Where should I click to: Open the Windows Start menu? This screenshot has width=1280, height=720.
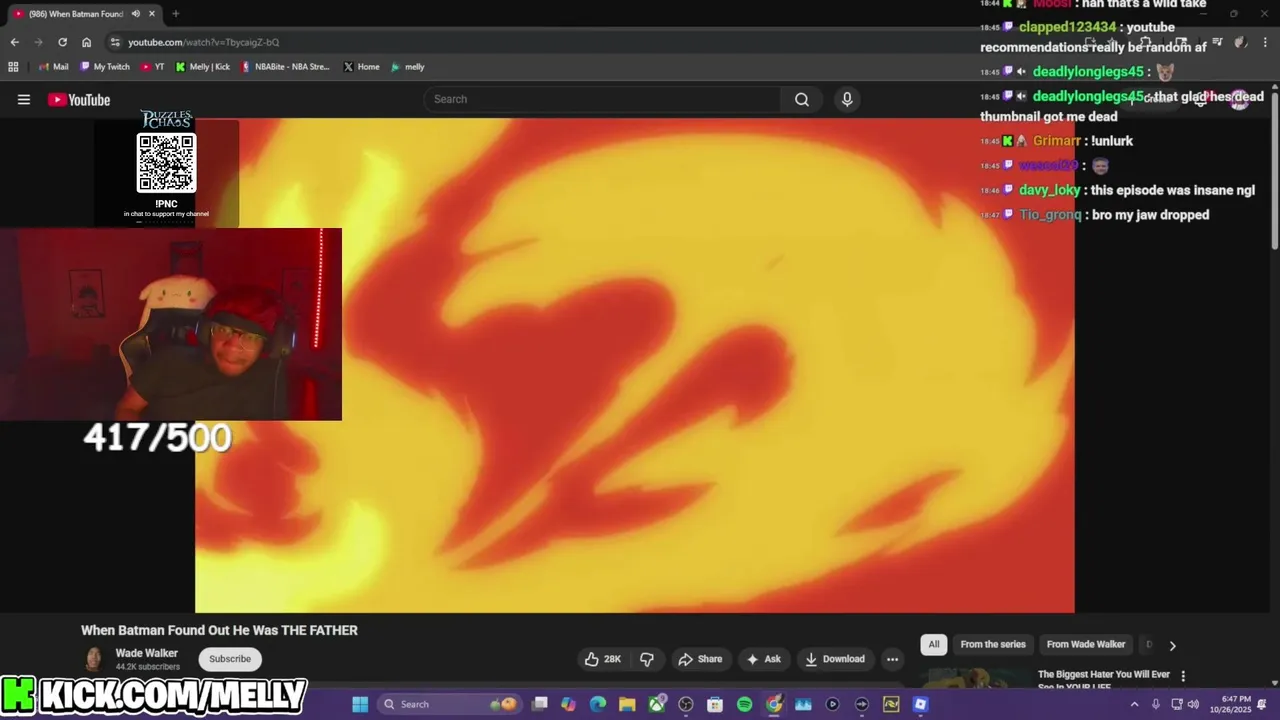(360, 704)
